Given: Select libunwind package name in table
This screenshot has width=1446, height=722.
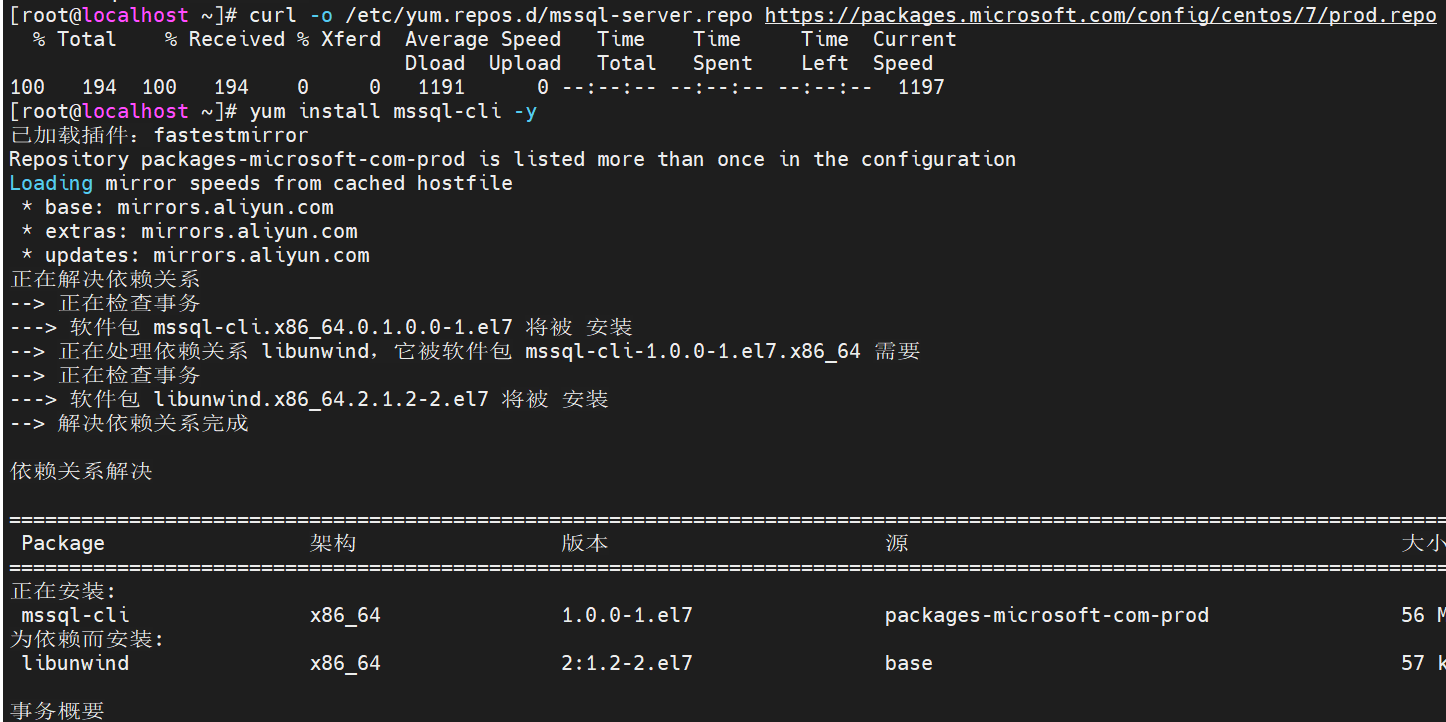Looking at the screenshot, I should [x=75, y=663].
